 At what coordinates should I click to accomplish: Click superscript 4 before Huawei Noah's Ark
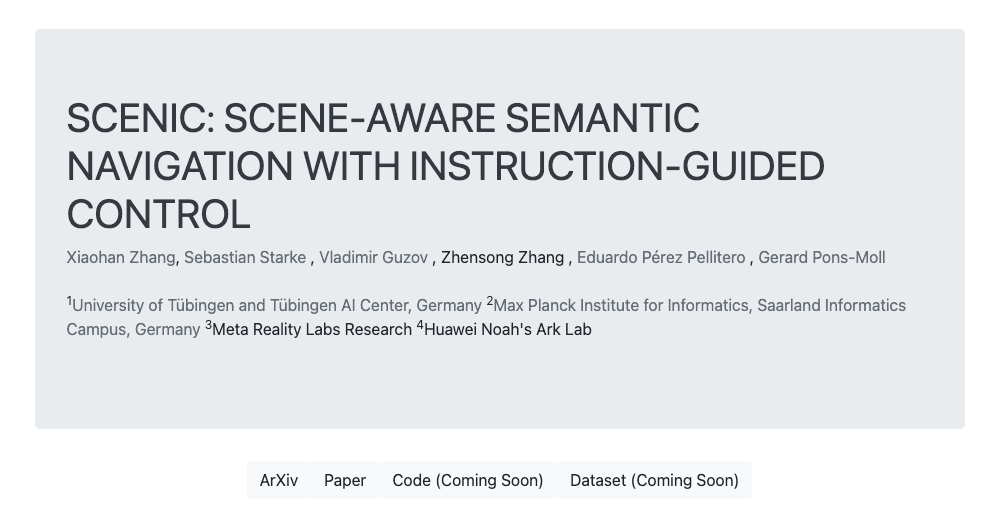pyautogui.click(x=420, y=325)
